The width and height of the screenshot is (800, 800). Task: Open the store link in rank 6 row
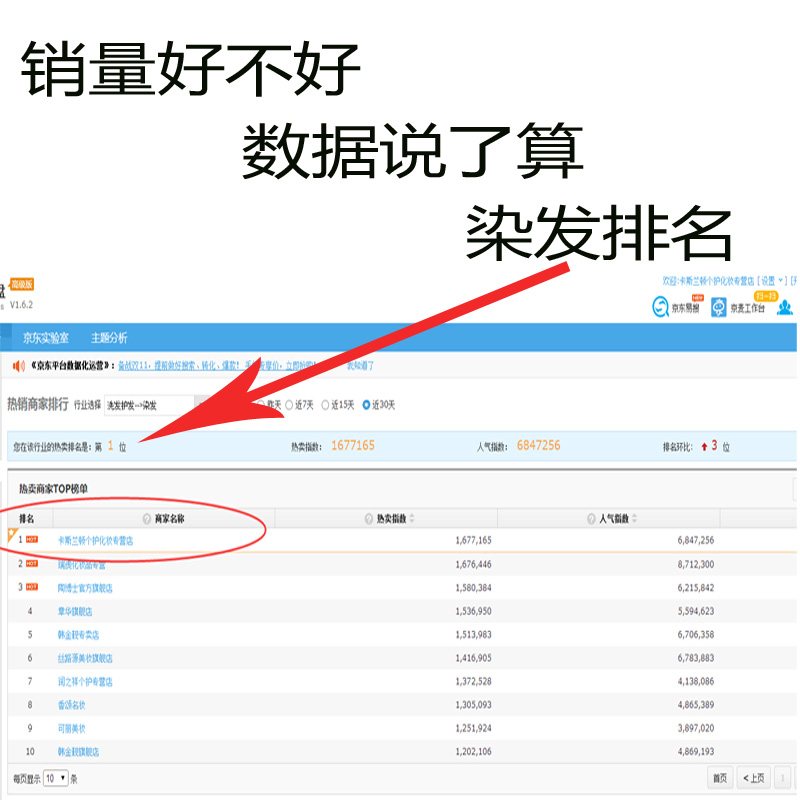(x=85, y=659)
